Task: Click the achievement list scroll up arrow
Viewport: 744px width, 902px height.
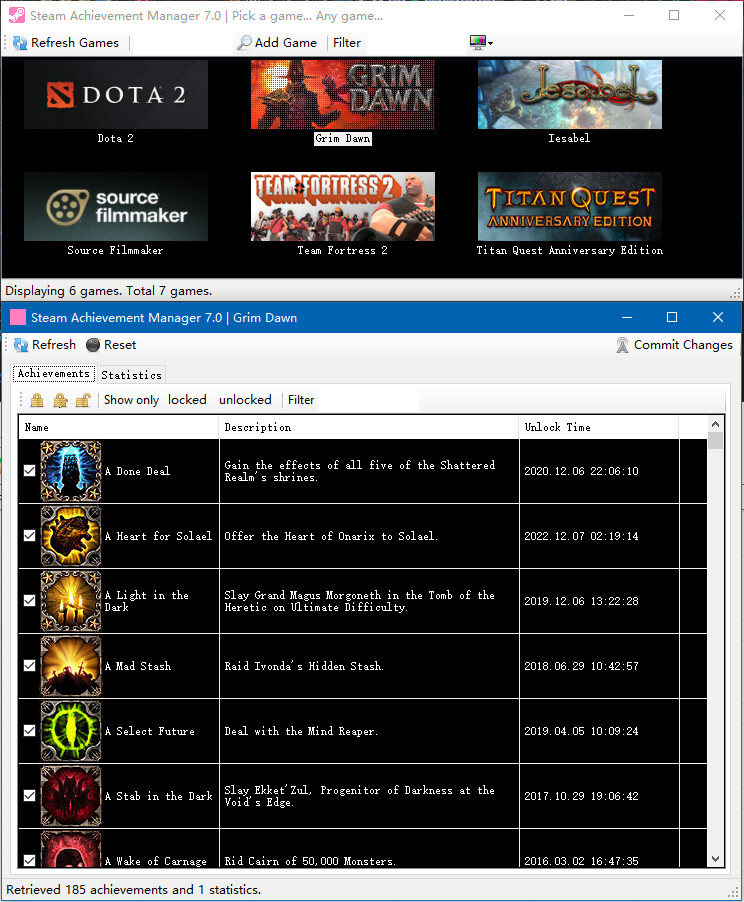Action: click(x=715, y=424)
